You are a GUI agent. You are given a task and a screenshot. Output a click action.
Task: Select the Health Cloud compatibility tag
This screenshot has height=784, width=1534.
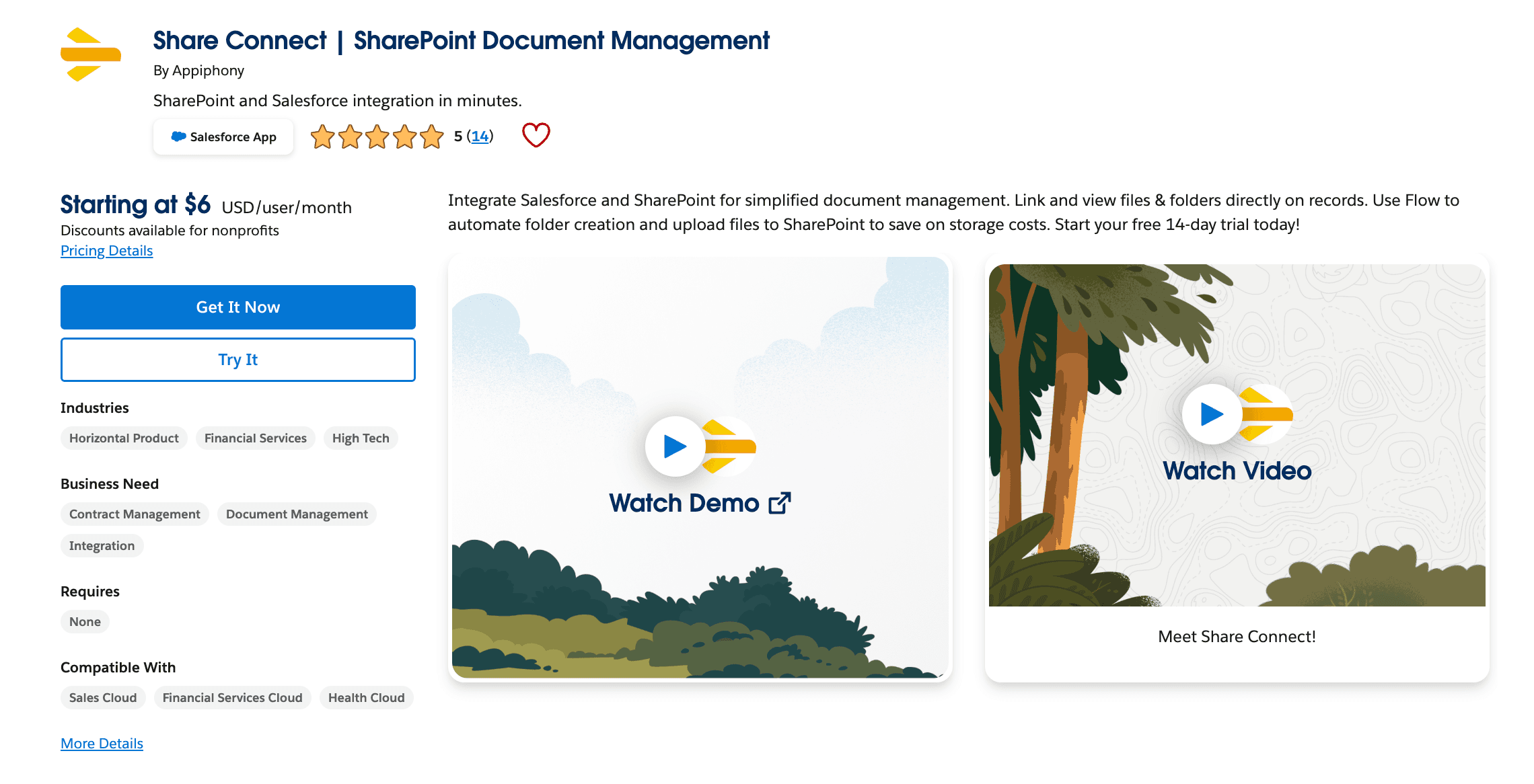click(367, 698)
